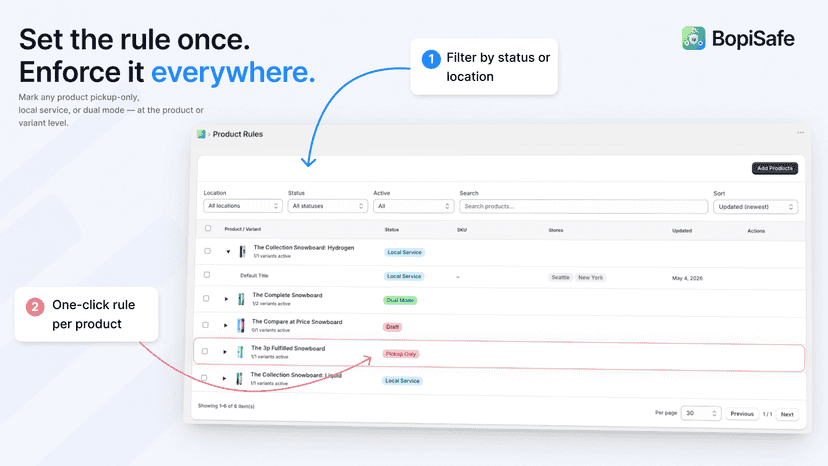Screen dimensions: 828x466
Task: Open the Per page dropdown showing 30
Action: (x=700, y=413)
